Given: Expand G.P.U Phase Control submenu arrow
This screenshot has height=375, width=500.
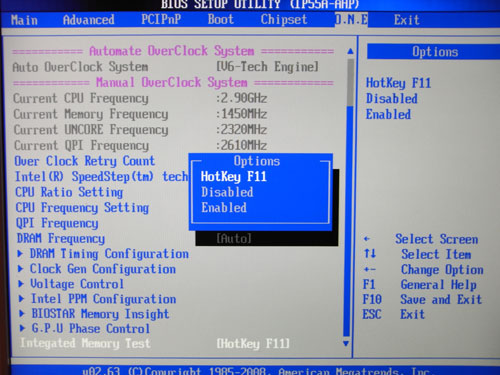Looking at the screenshot, I should click(x=22, y=328).
